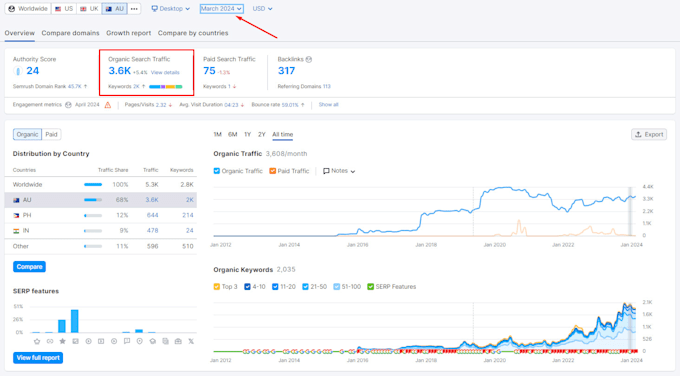Select the Worldwide database button
The height and width of the screenshot is (376, 680).
[x=28, y=9]
